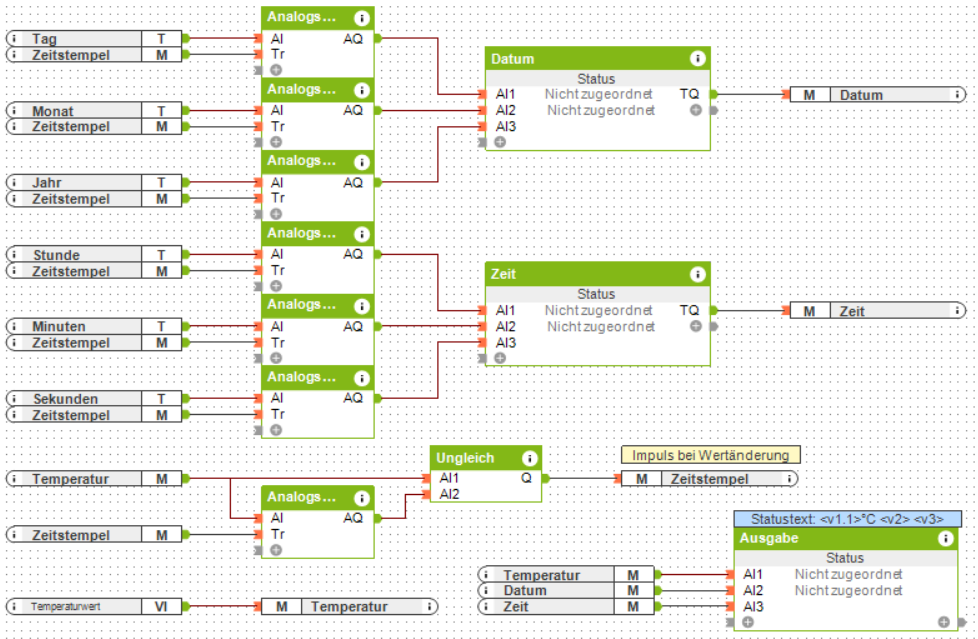Click AI1 input pin of Datum block
Screen dimensions: 978x639
482,94
